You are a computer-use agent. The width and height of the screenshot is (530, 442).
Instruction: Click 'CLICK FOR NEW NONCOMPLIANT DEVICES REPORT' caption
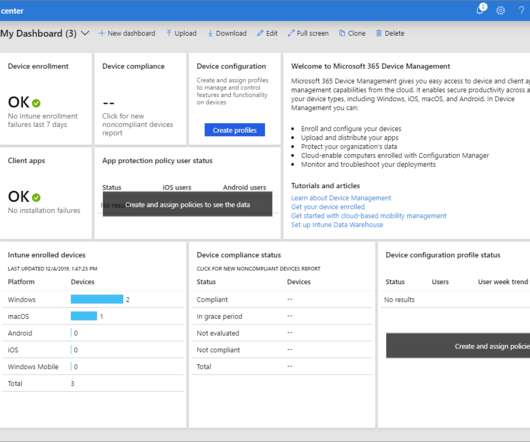pos(259,269)
